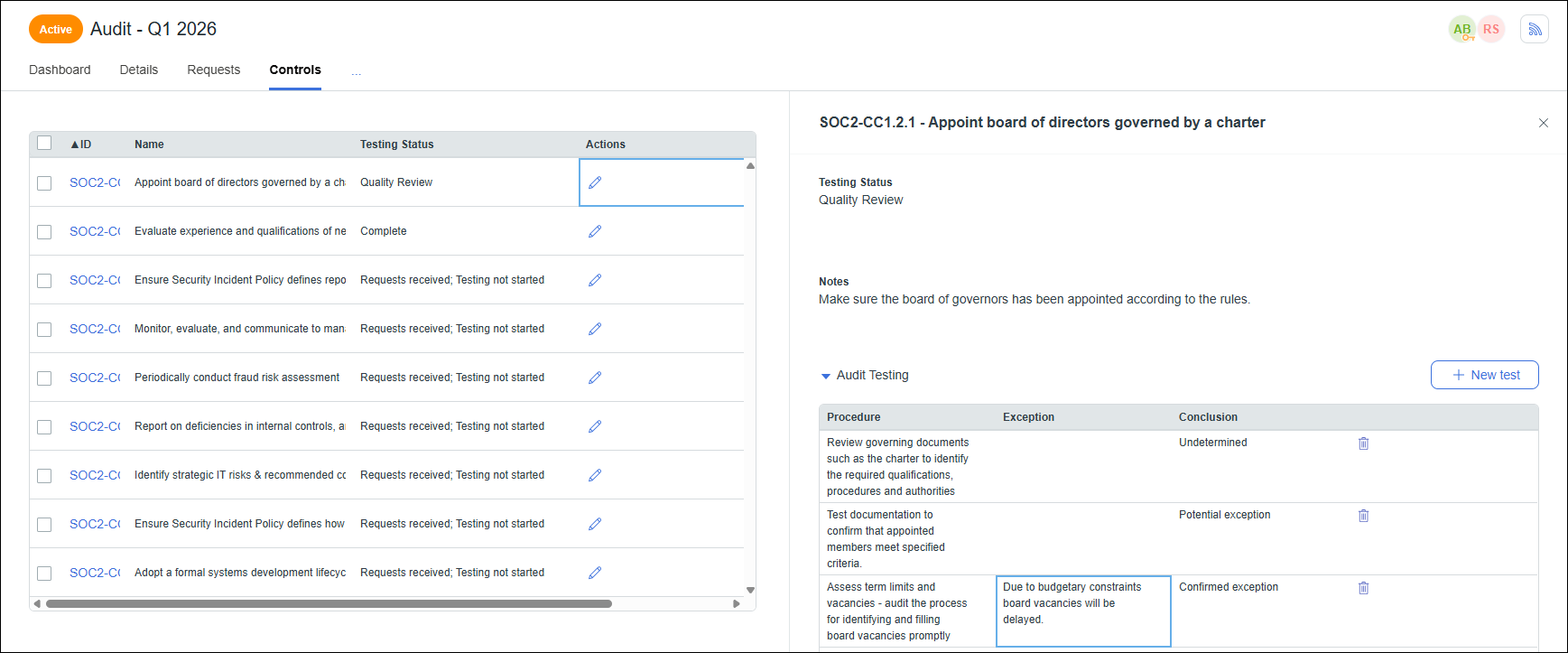
Task: Click the RSS feed icon in header
Action: (x=1534, y=29)
